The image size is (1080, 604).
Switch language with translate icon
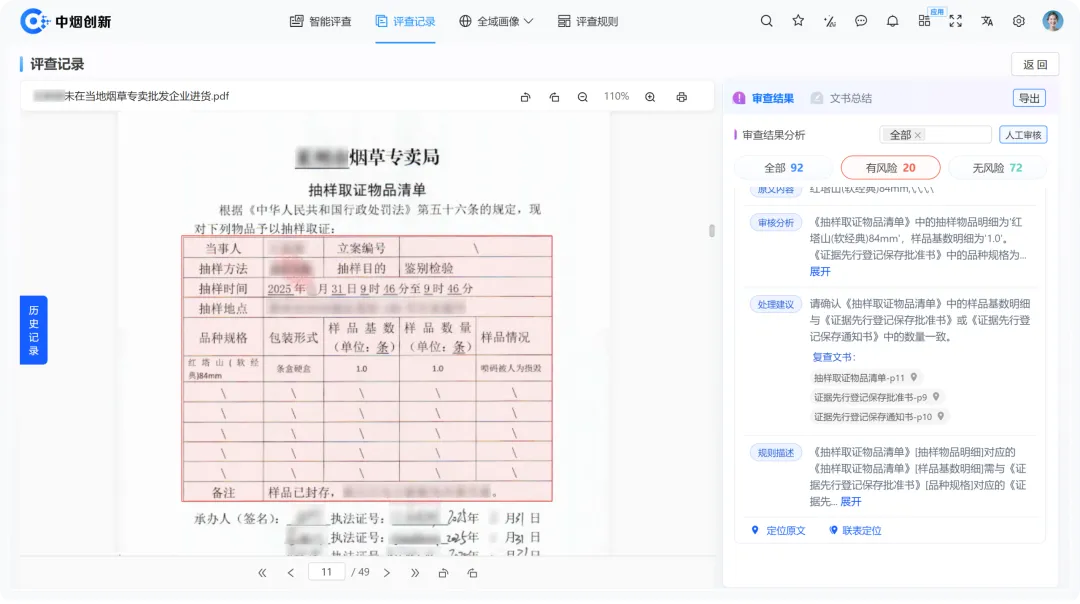pos(987,21)
